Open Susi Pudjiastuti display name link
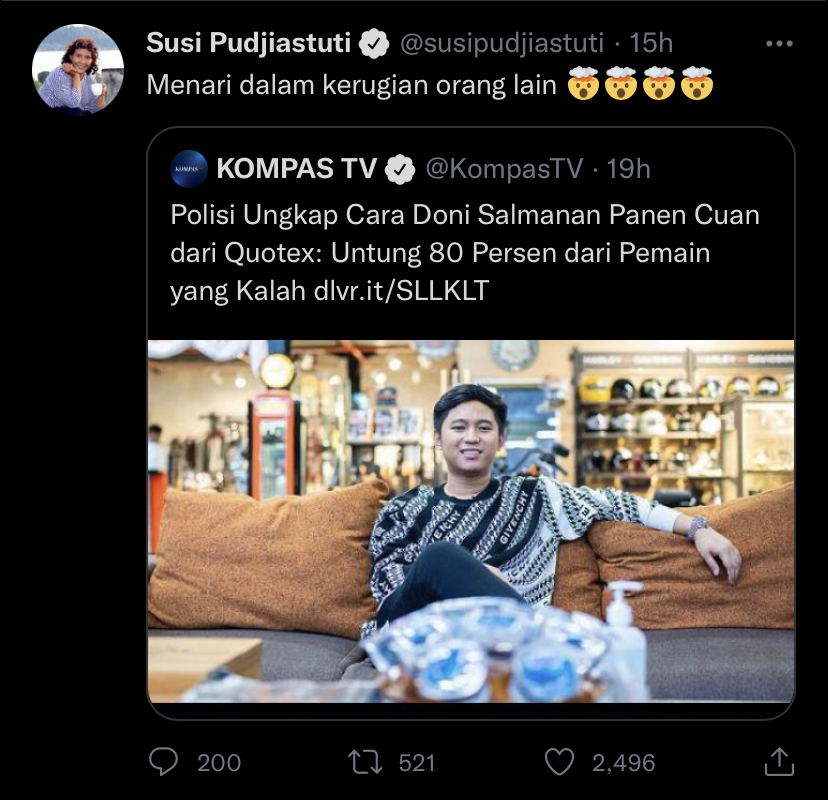828x800 pixels. click(x=248, y=44)
